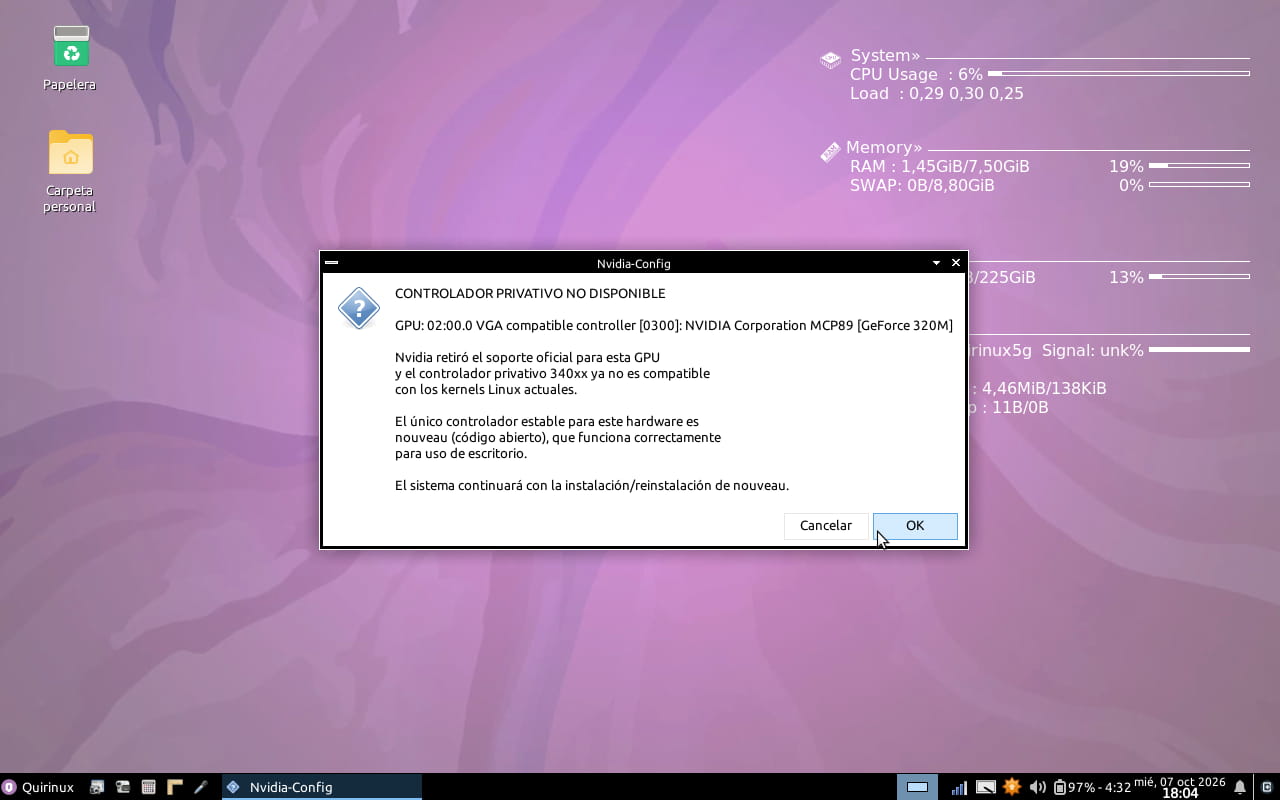The image size is (1280, 800).
Task: Click the calculator icon in taskbar
Action: click(148, 787)
